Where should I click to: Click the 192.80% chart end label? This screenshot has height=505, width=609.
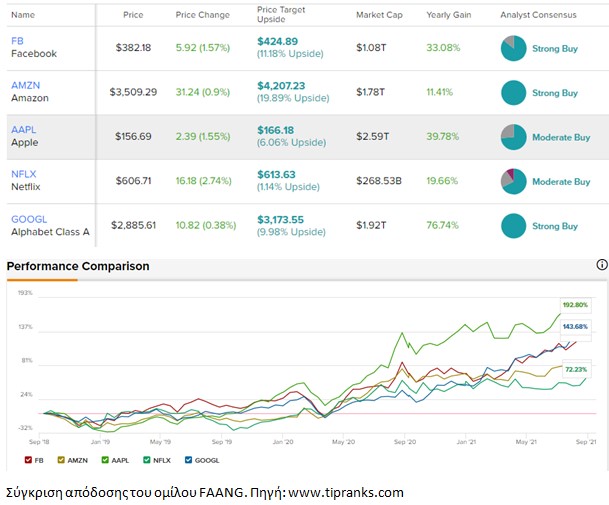coord(575,305)
